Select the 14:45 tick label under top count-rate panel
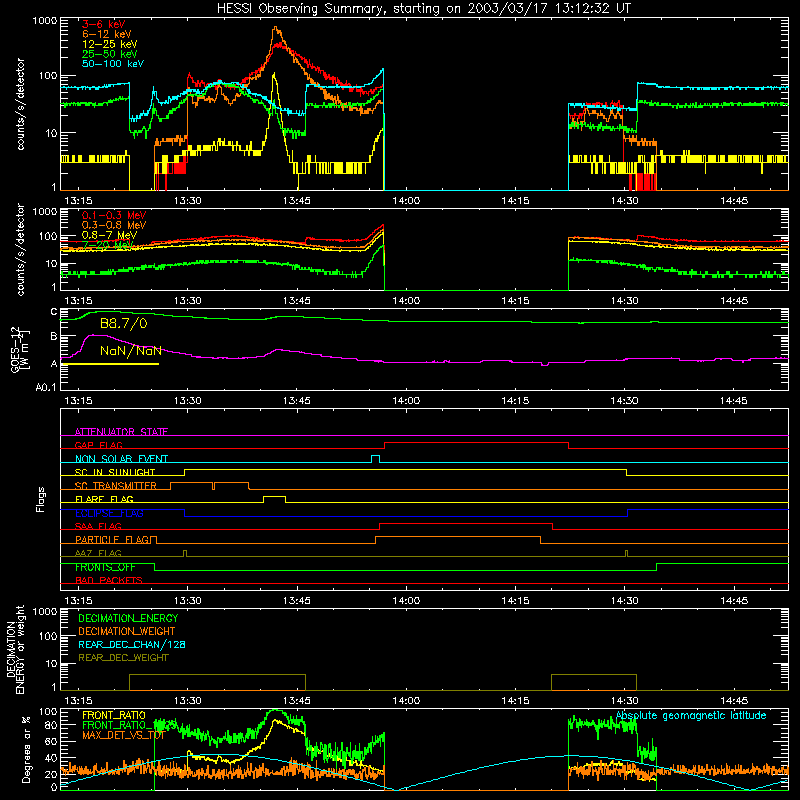Screen dimensions: 800x800 click(x=734, y=201)
